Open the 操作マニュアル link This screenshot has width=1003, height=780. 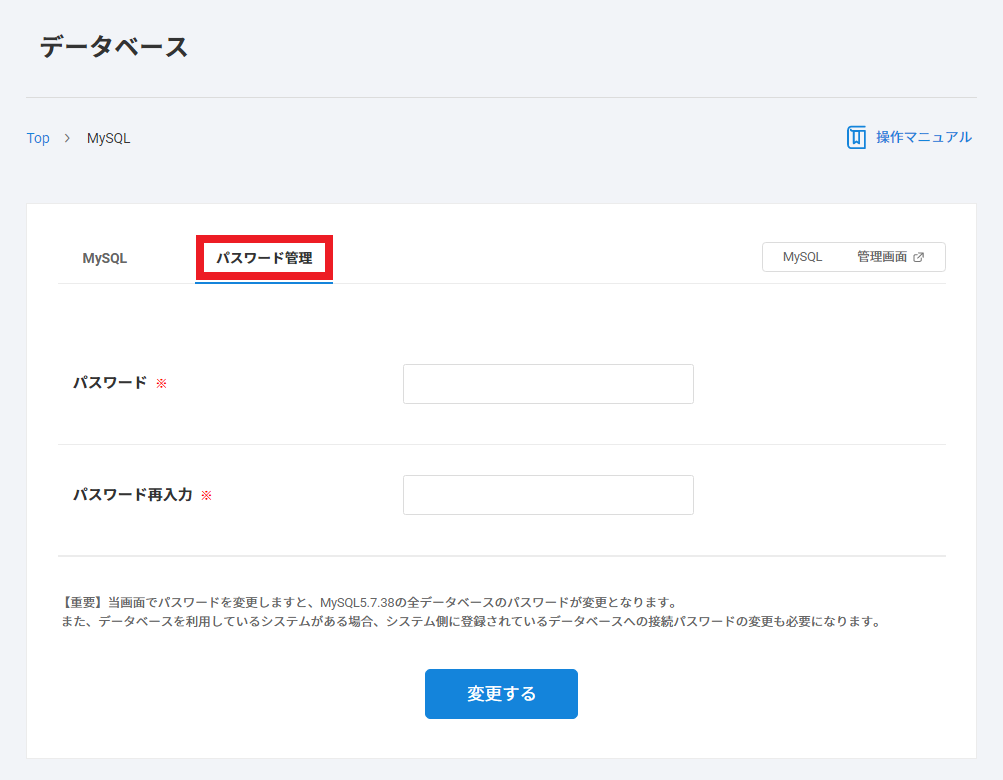[x=923, y=137]
